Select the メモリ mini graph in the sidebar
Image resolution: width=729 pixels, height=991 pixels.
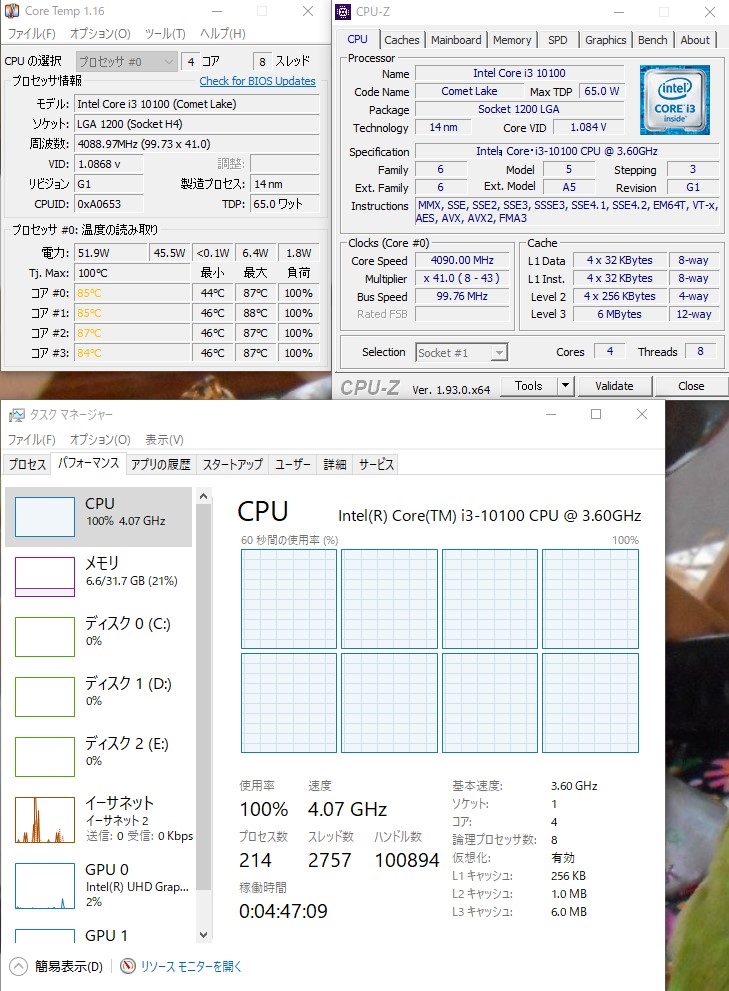(x=45, y=576)
